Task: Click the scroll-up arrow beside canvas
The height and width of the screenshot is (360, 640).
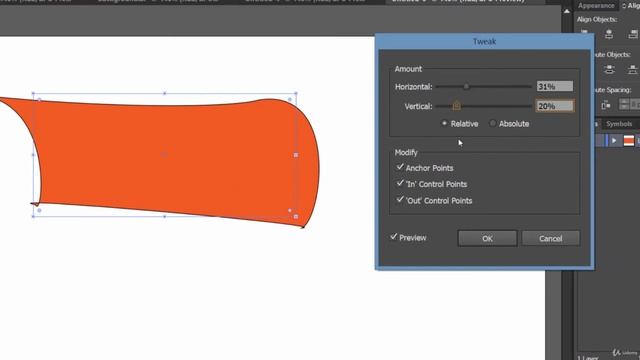Action: click(x=567, y=11)
